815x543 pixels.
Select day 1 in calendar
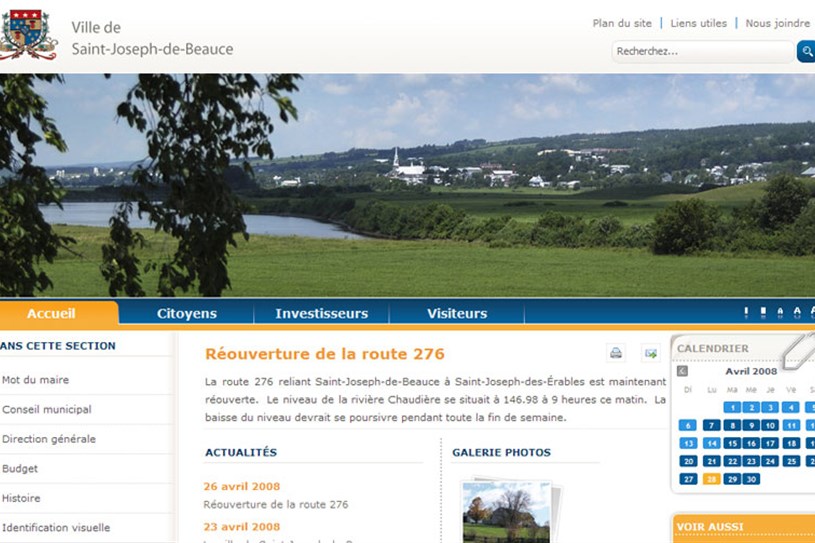coord(732,407)
